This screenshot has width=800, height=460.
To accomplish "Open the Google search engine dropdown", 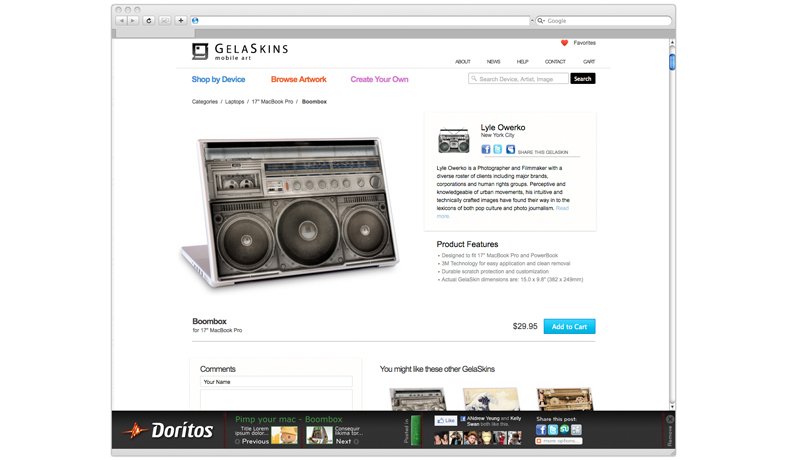I will pyautogui.click(x=541, y=21).
